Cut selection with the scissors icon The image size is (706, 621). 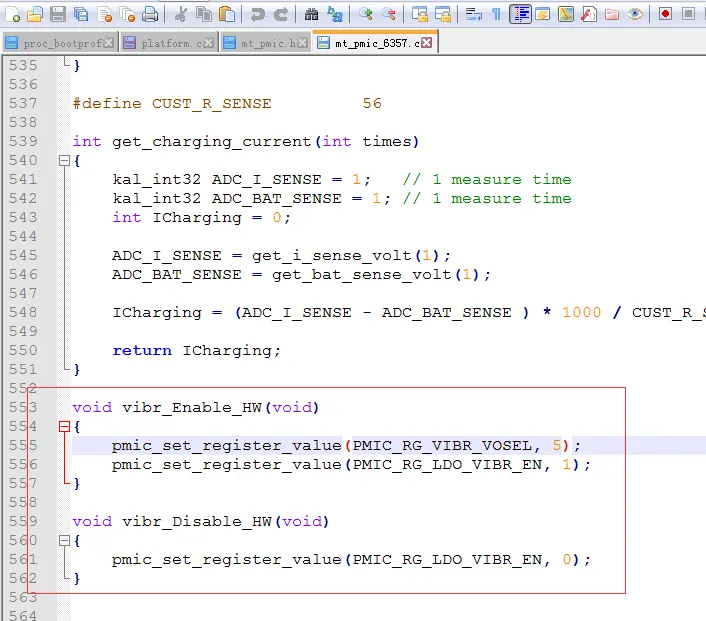point(181,14)
